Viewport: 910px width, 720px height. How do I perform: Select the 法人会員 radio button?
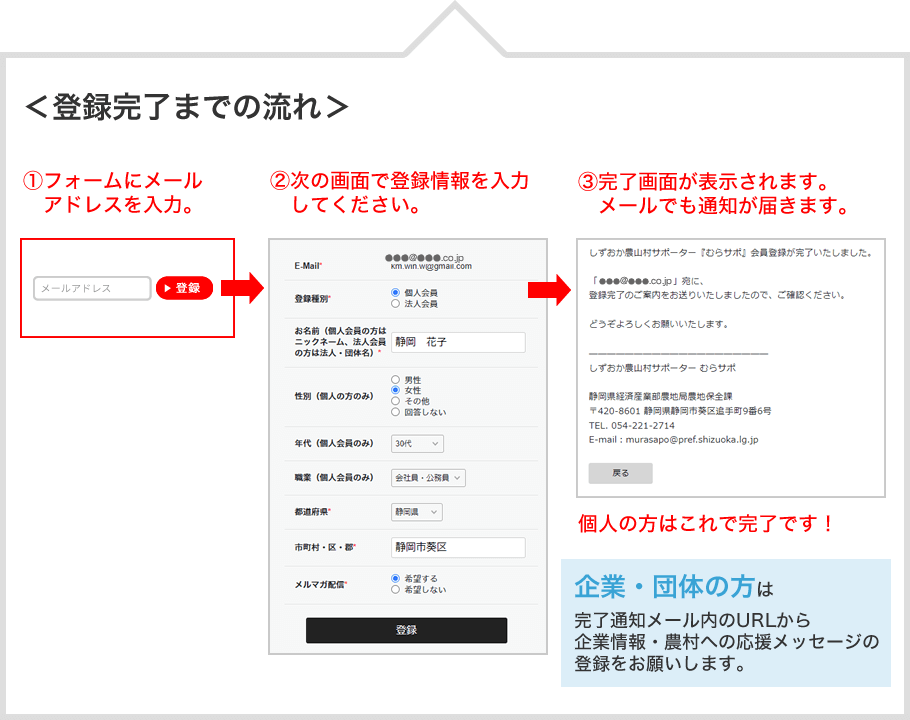coord(396,303)
